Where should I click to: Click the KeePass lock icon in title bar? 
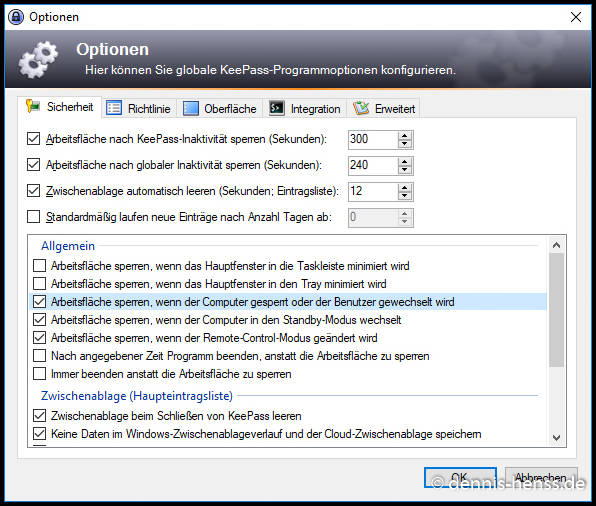16,17
